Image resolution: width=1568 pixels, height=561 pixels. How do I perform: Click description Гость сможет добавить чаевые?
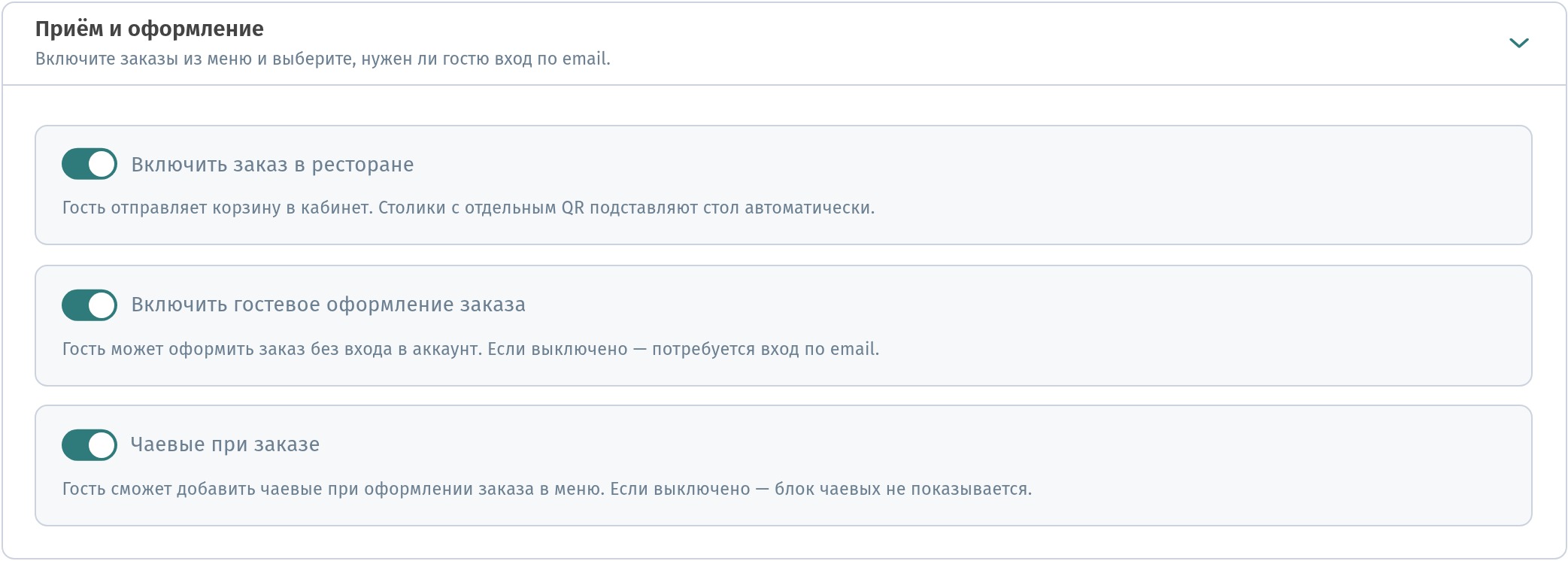(x=547, y=489)
